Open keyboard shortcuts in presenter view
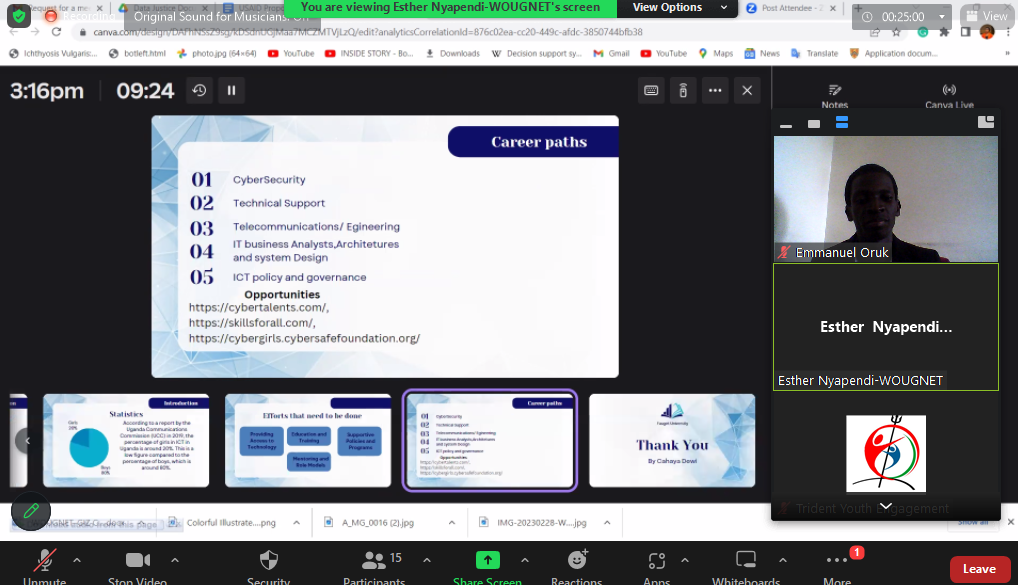This screenshot has height=585, width=1018. (x=651, y=91)
